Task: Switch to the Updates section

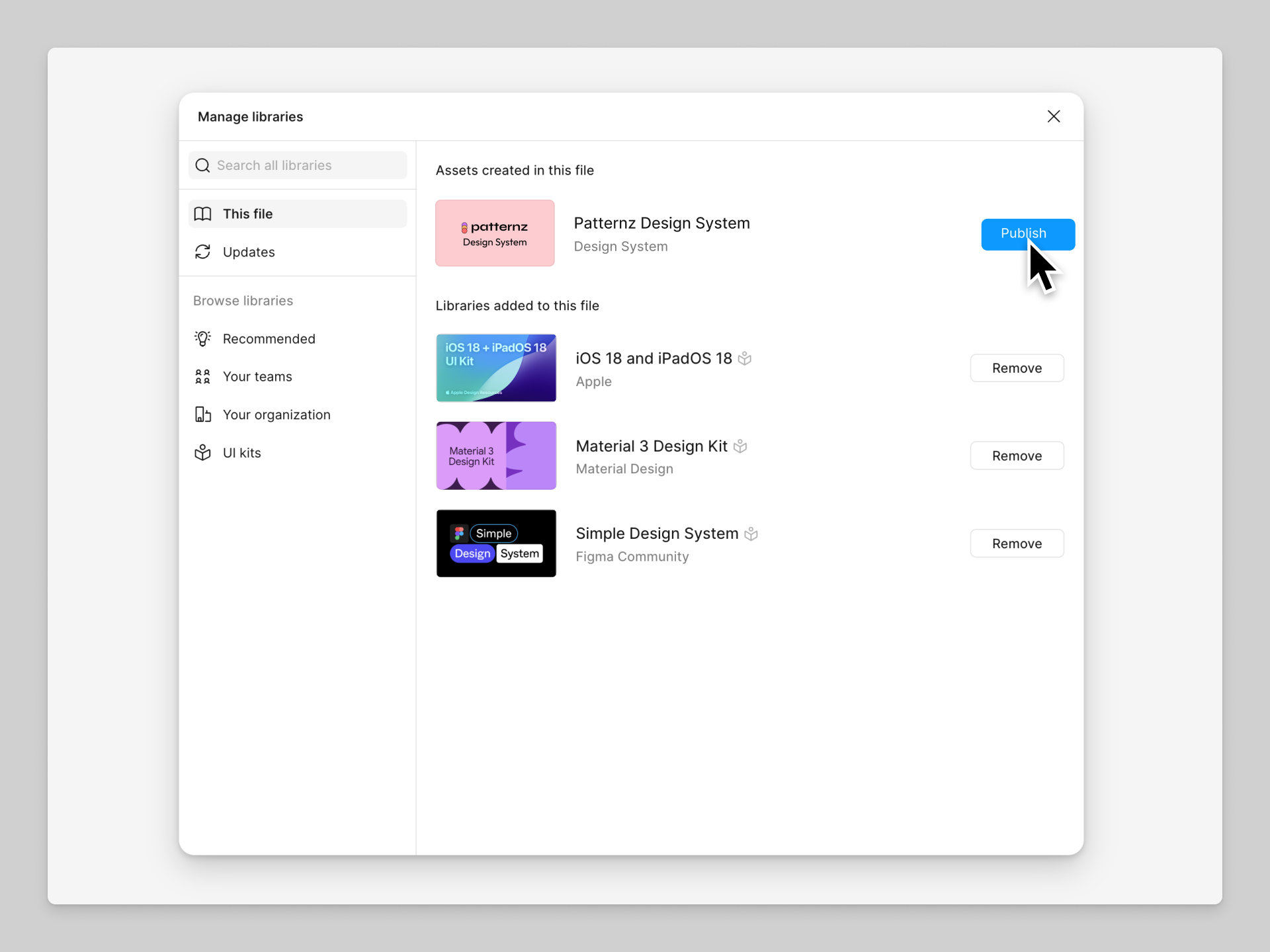Action: coord(248,252)
